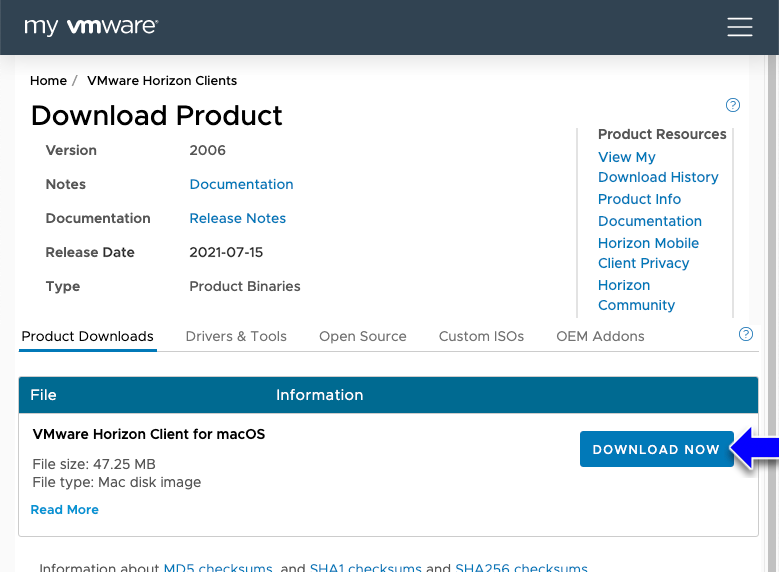Screen dimensions: 779x572
Task: Click help icon beside OEM Addons tab
Action: pos(746,334)
